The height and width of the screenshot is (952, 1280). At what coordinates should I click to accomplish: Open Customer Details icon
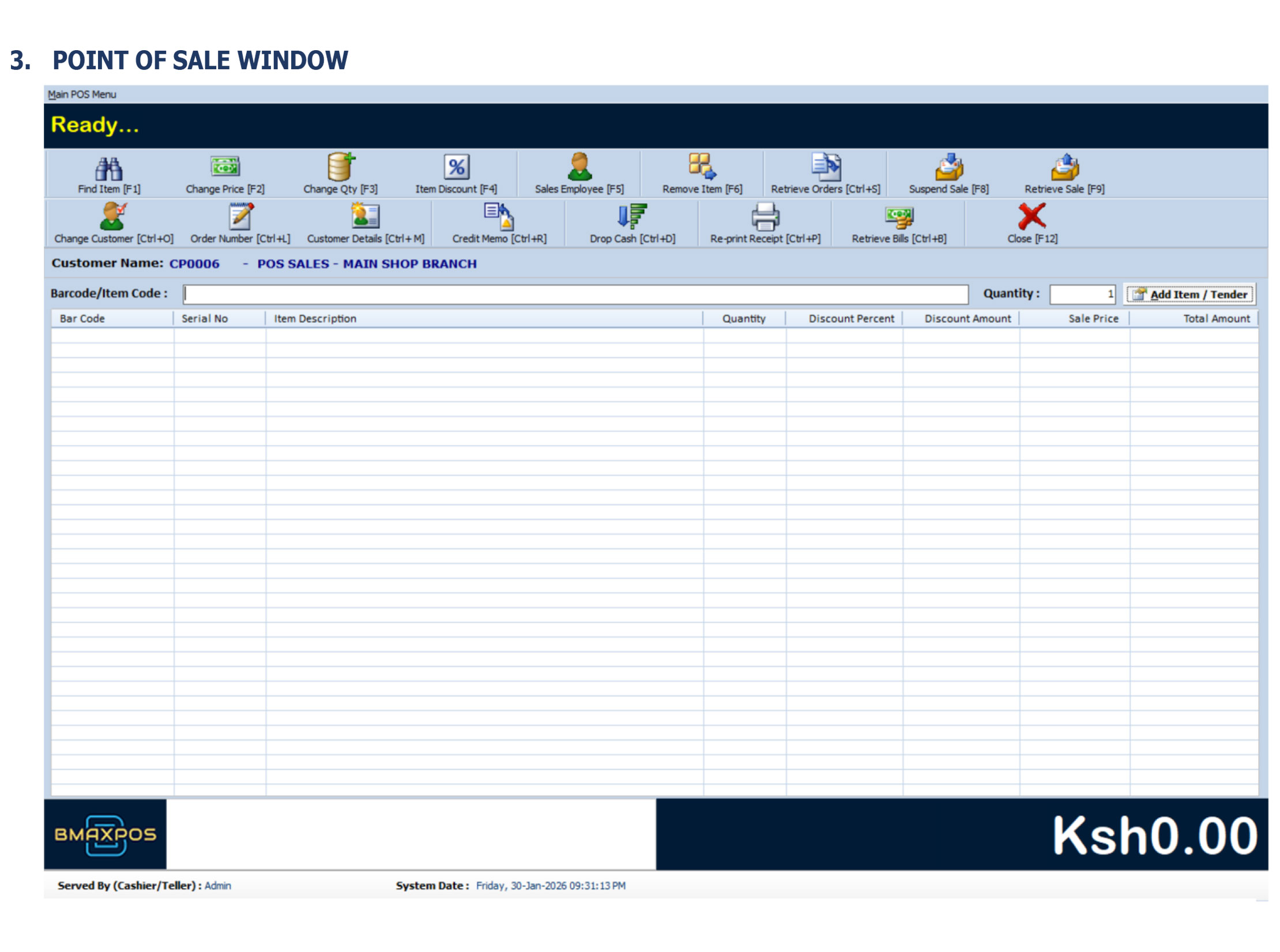pos(365,217)
